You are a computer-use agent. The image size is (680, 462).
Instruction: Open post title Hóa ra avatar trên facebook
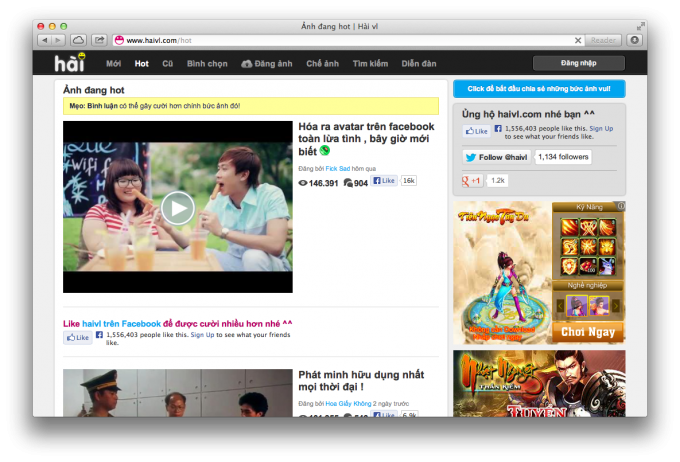pyautogui.click(x=366, y=138)
